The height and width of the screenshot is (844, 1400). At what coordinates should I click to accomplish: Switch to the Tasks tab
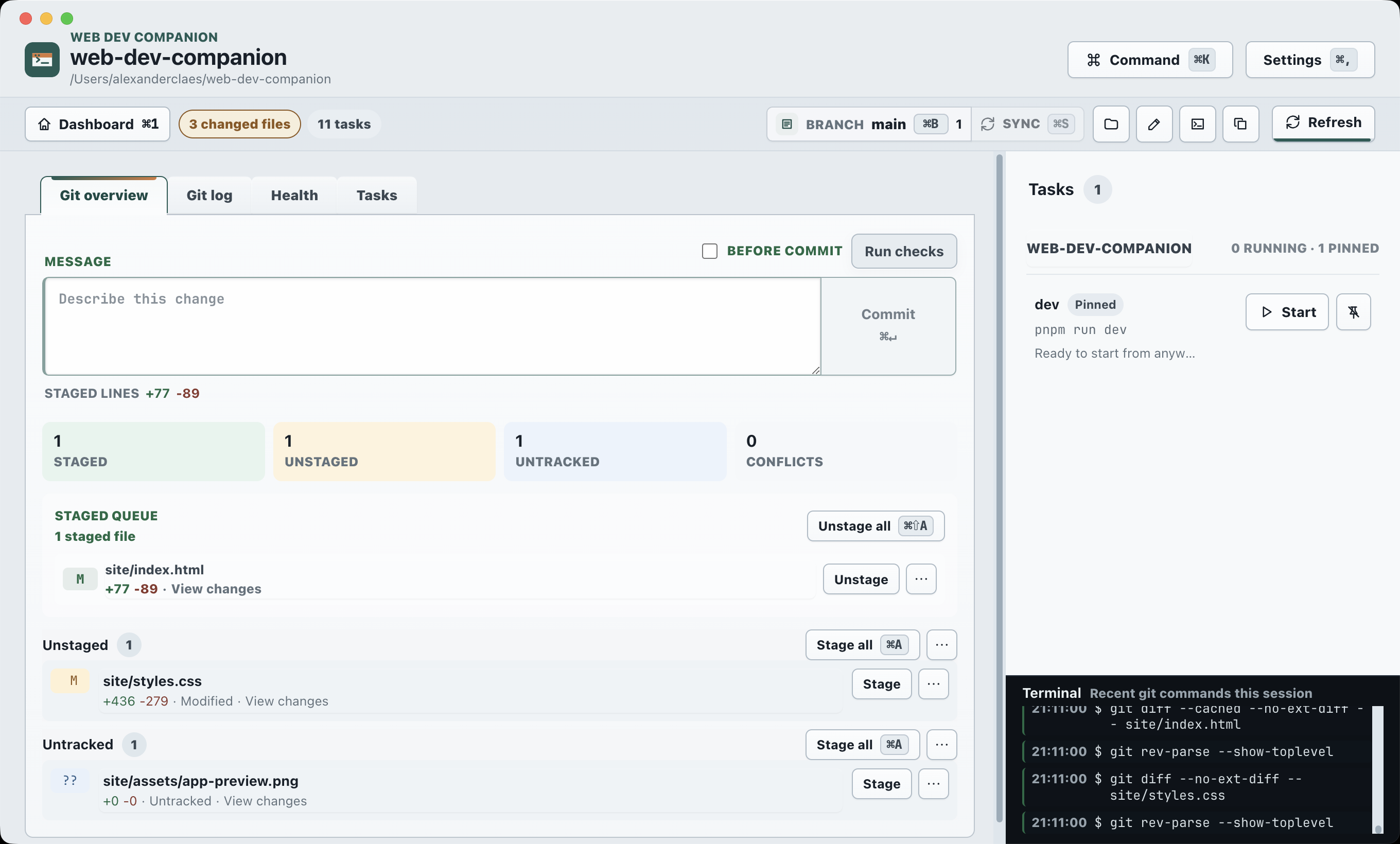tap(377, 196)
